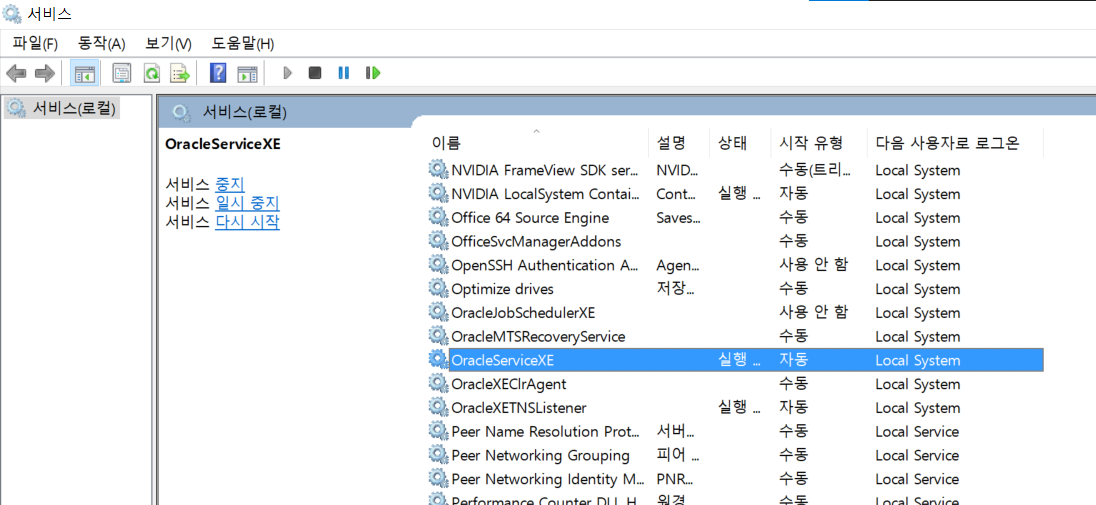Click the gear icon of OfficeSvcManagerAddons row
The width and height of the screenshot is (1096, 505).
[438, 241]
